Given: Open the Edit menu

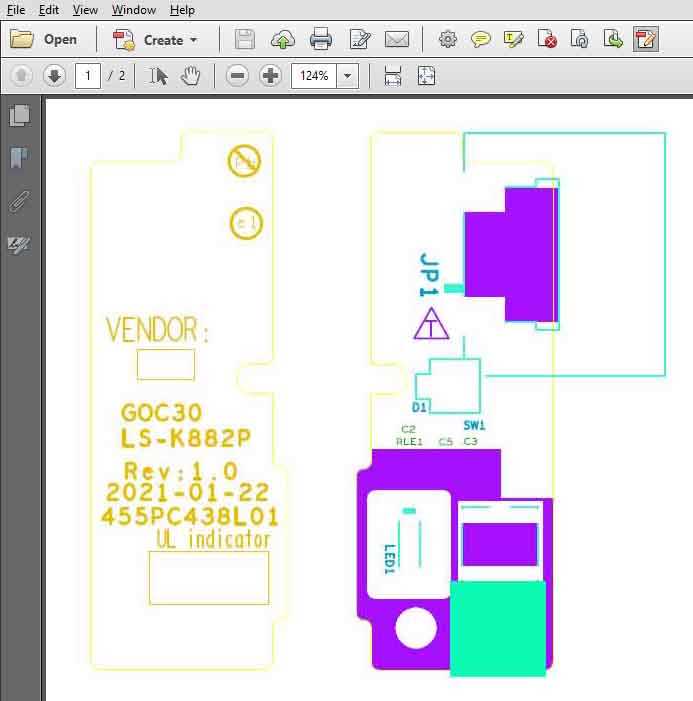Looking at the screenshot, I should [48, 10].
